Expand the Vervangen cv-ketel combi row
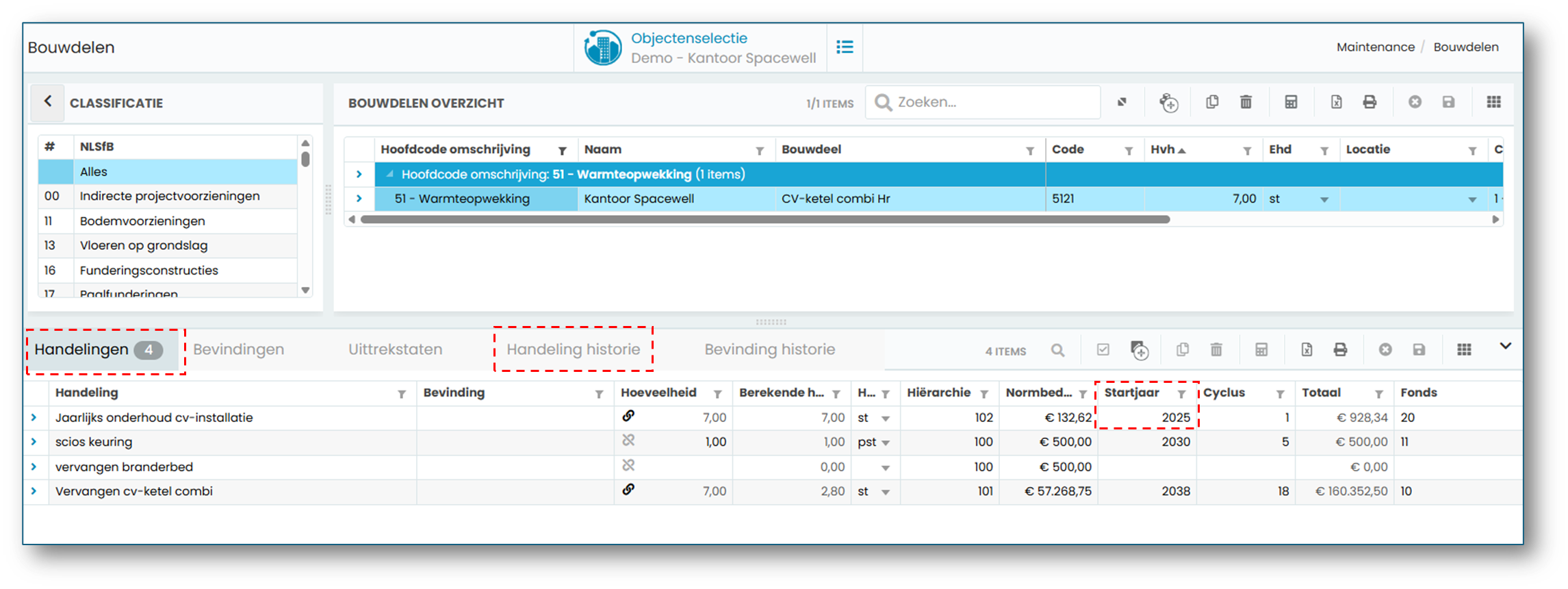 pos(34,491)
